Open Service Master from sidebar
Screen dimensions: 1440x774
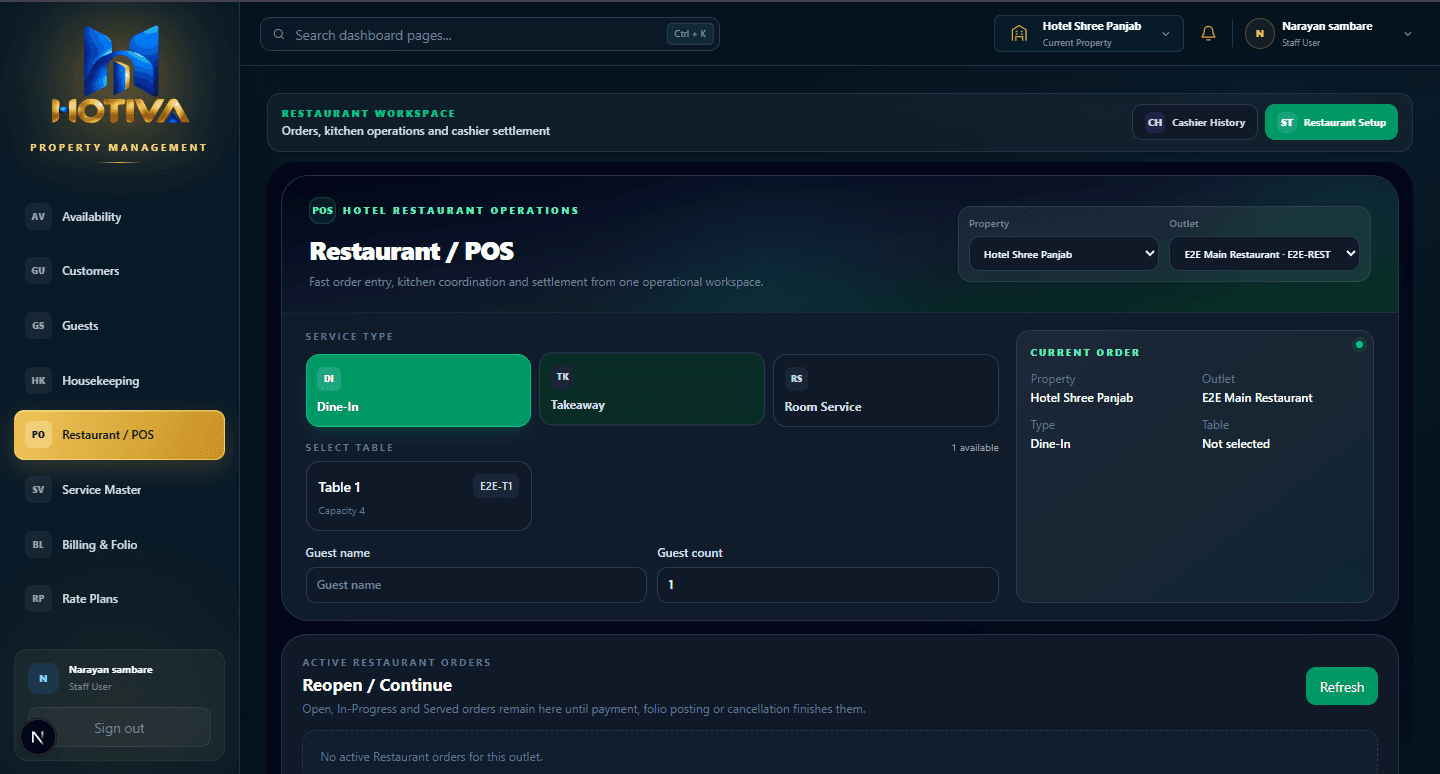click(119, 490)
